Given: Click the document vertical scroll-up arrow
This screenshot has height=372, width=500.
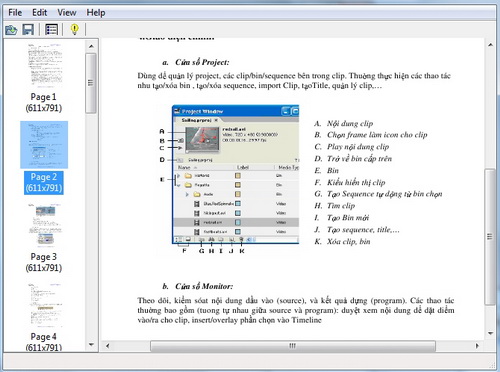Looking at the screenshot, I should (x=490, y=45).
